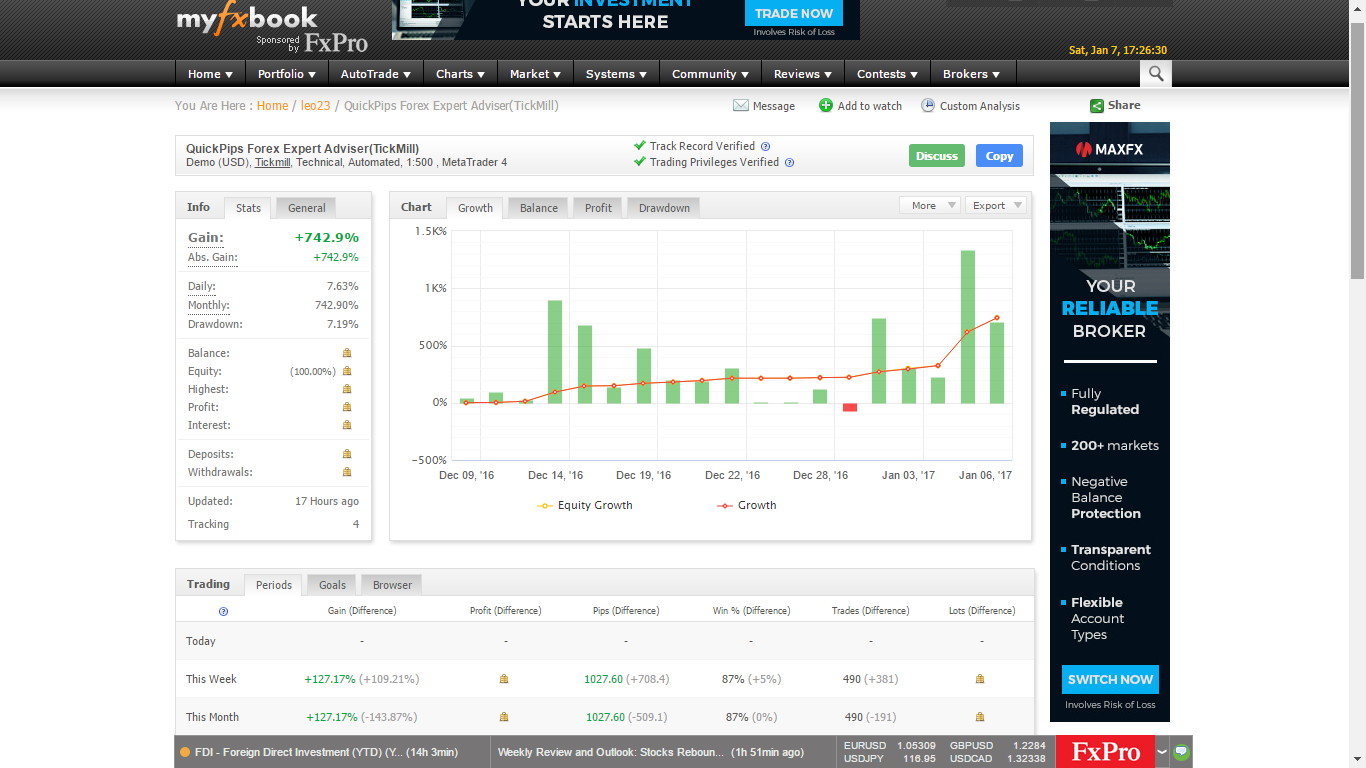Image resolution: width=1366 pixels, height=768 pixels.
Task: Open the Market dropdown menu
Action: (535, 74)
